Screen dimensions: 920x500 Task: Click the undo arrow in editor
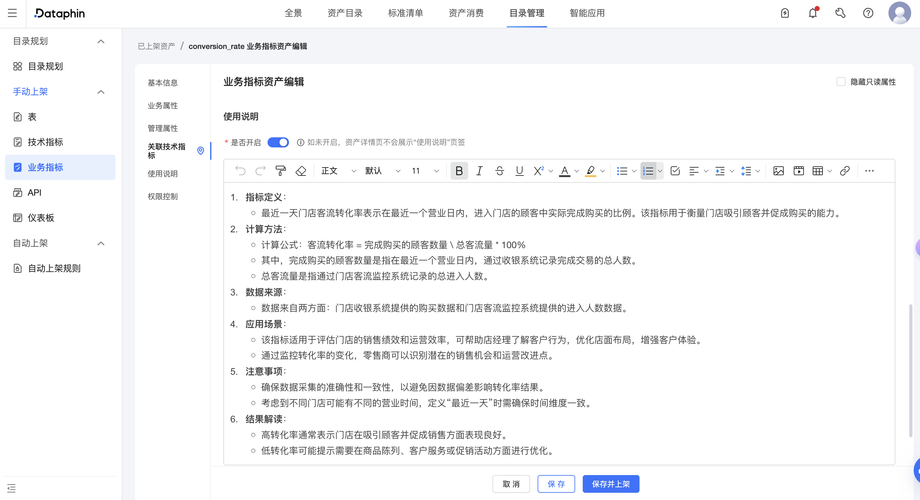[241, 171]
